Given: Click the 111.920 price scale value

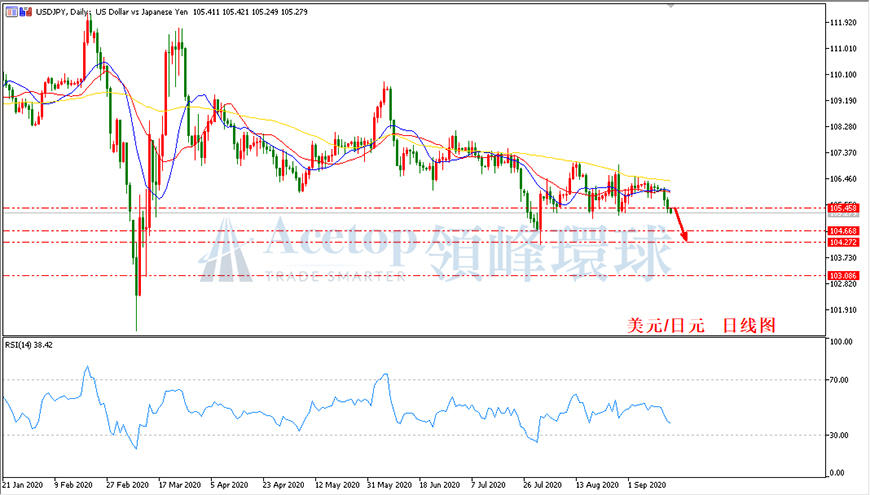Looking at the screenshot, I should coord(842,23).
